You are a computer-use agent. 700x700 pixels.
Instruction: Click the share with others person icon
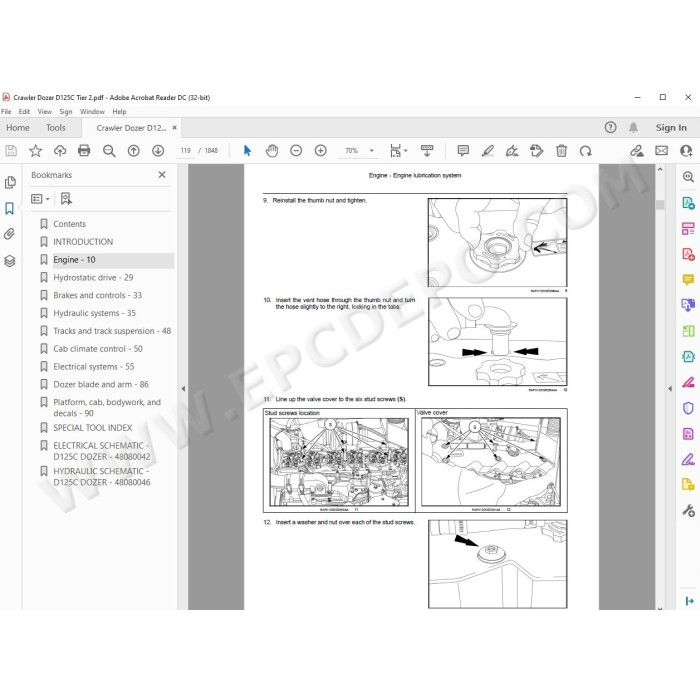coord(686,151)
